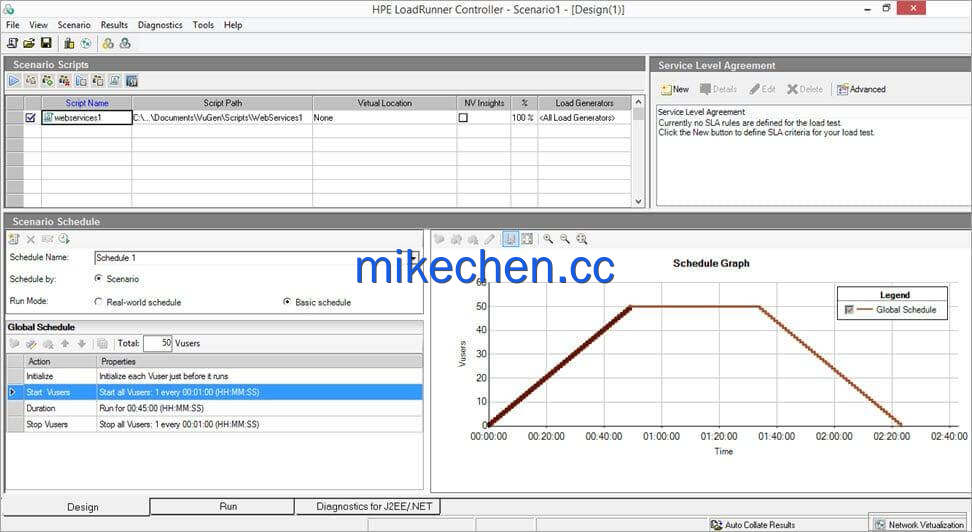The image size is (972, 532).
Task: Create a new schedule using the New Schedule icon
Action: point(14,239)
